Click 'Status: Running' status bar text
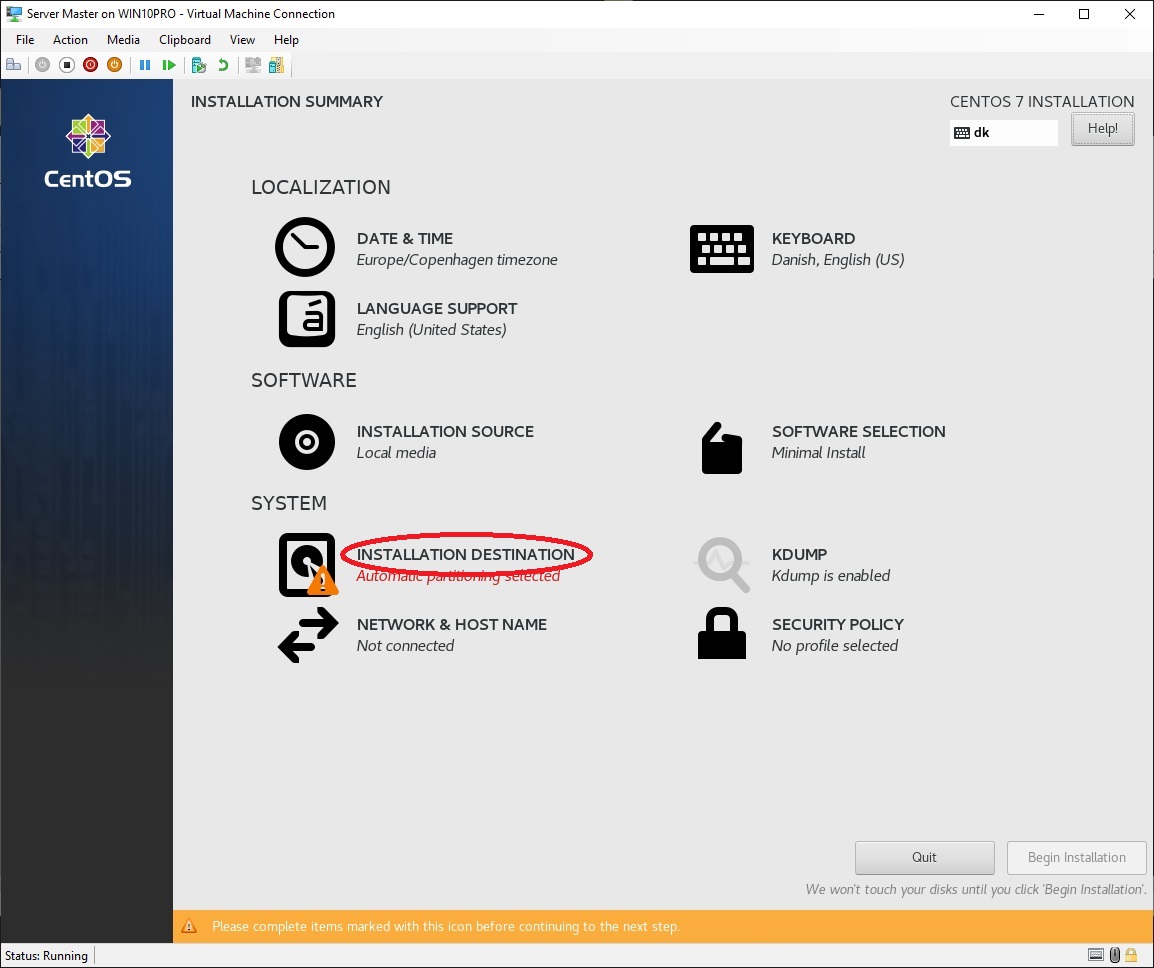This screenshot has width=1154, height=968. (46, 955)
